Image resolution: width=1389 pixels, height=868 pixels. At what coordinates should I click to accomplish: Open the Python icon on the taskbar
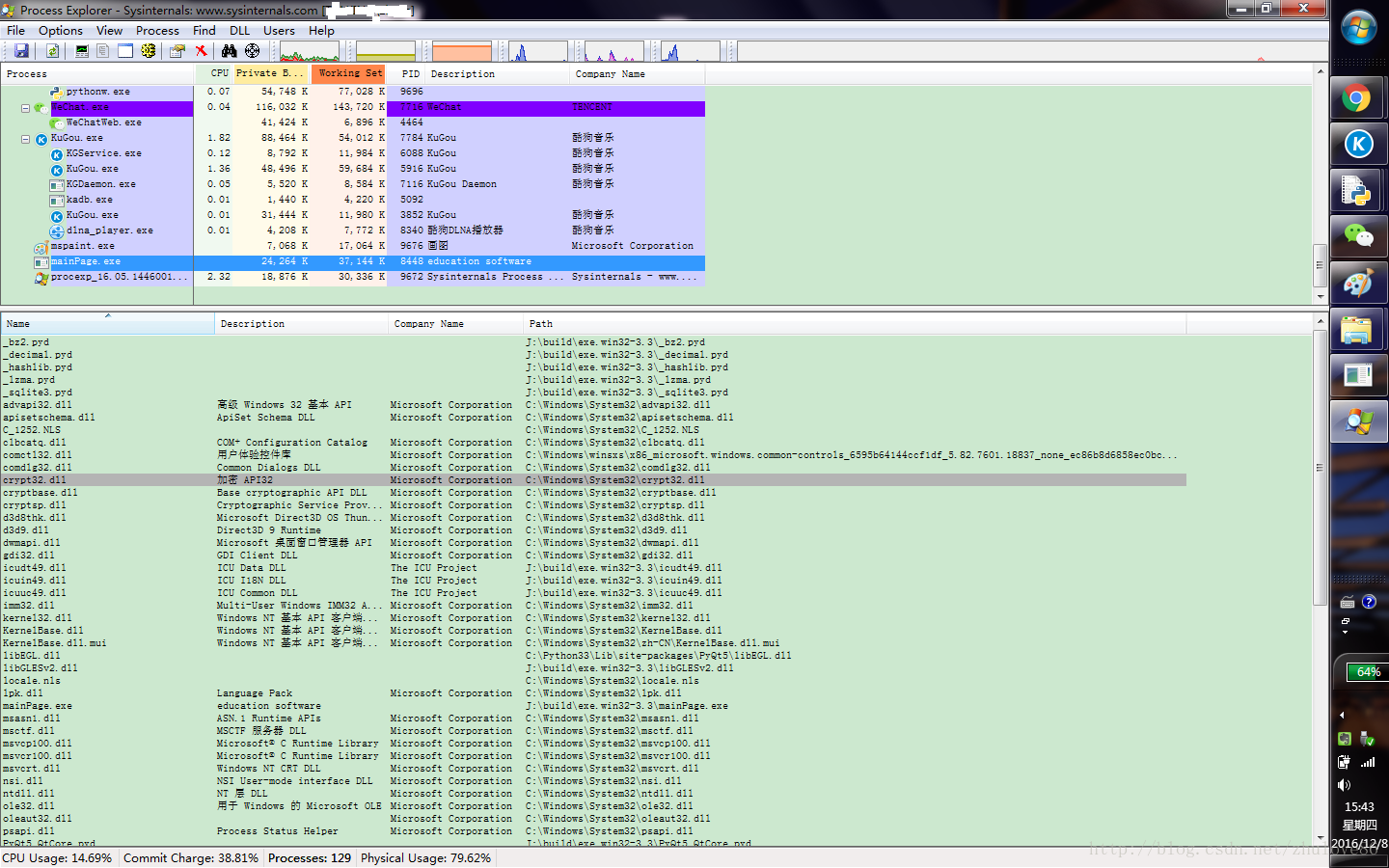click(x=1358, y=191)
